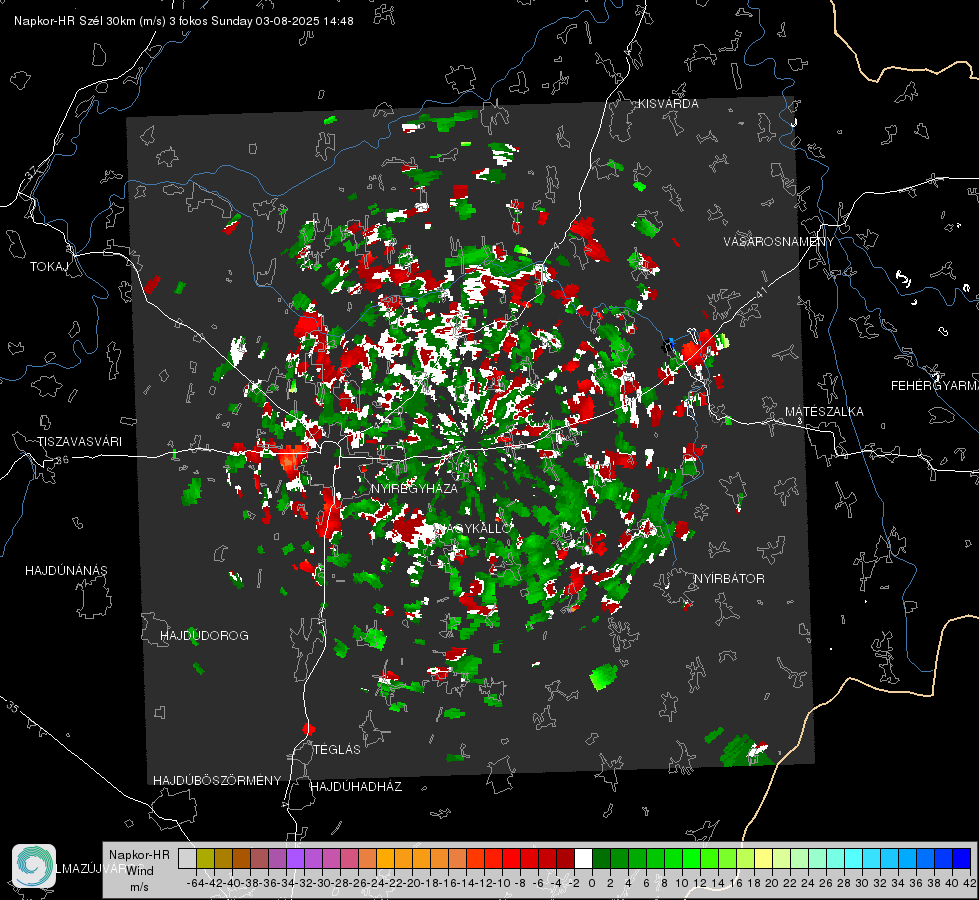This screenshot has height=900, width=979.
Task: Click the HAJDÚBÖSZÖRMÉNY town label
Action: (217, 781)
